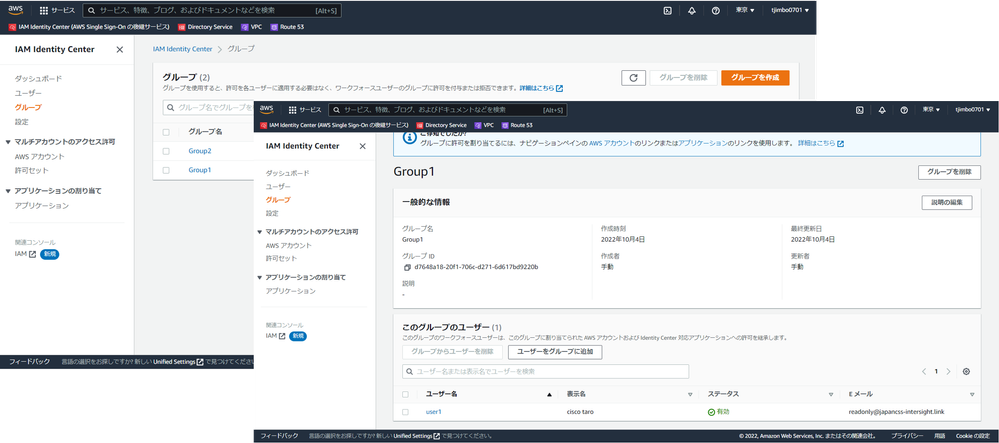The image size is (999, 443).
Task: Open AWS home logo in back window
Action: (x=15, y=10)
